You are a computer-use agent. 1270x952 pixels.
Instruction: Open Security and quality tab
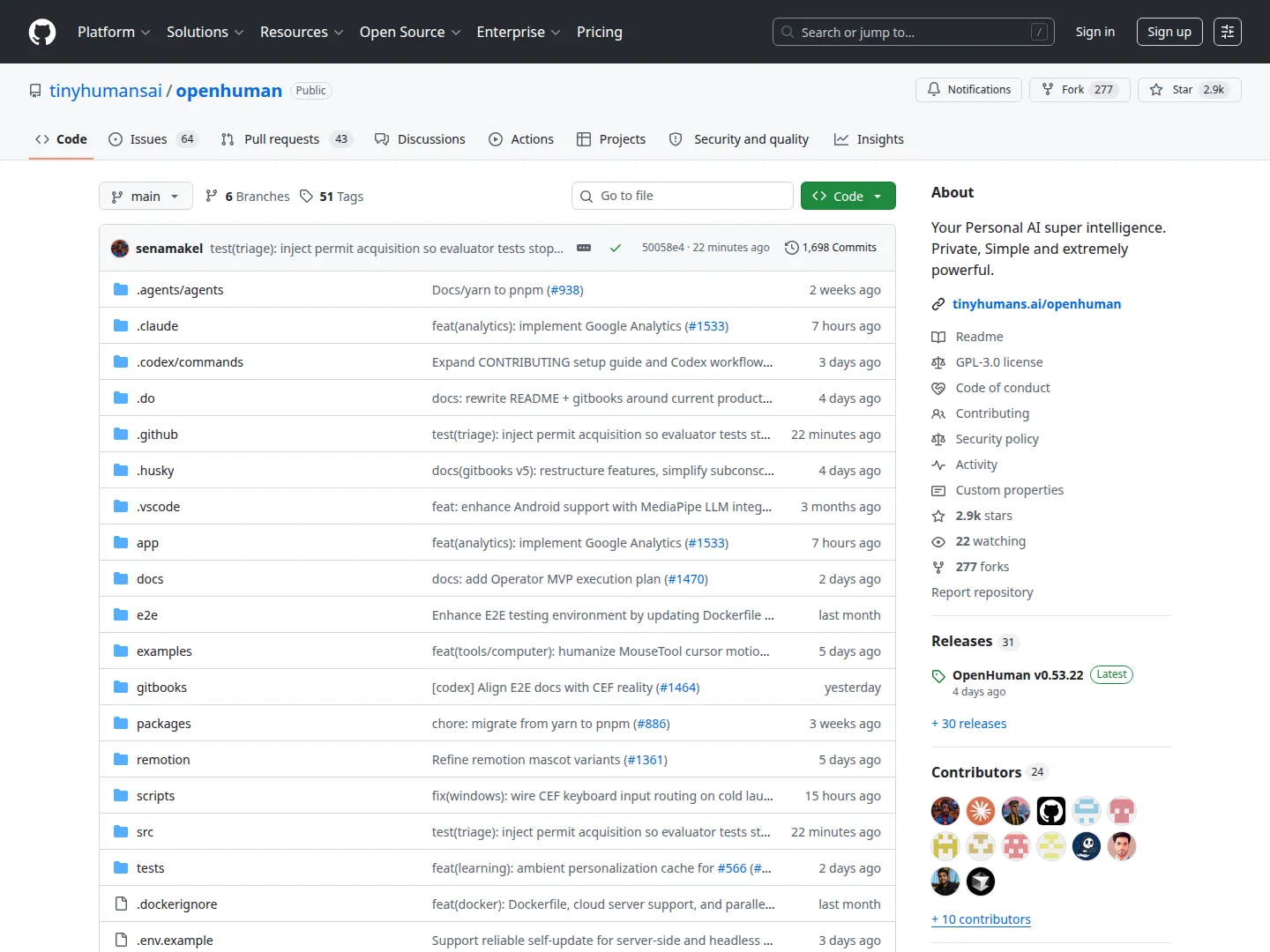coord(739,139)
